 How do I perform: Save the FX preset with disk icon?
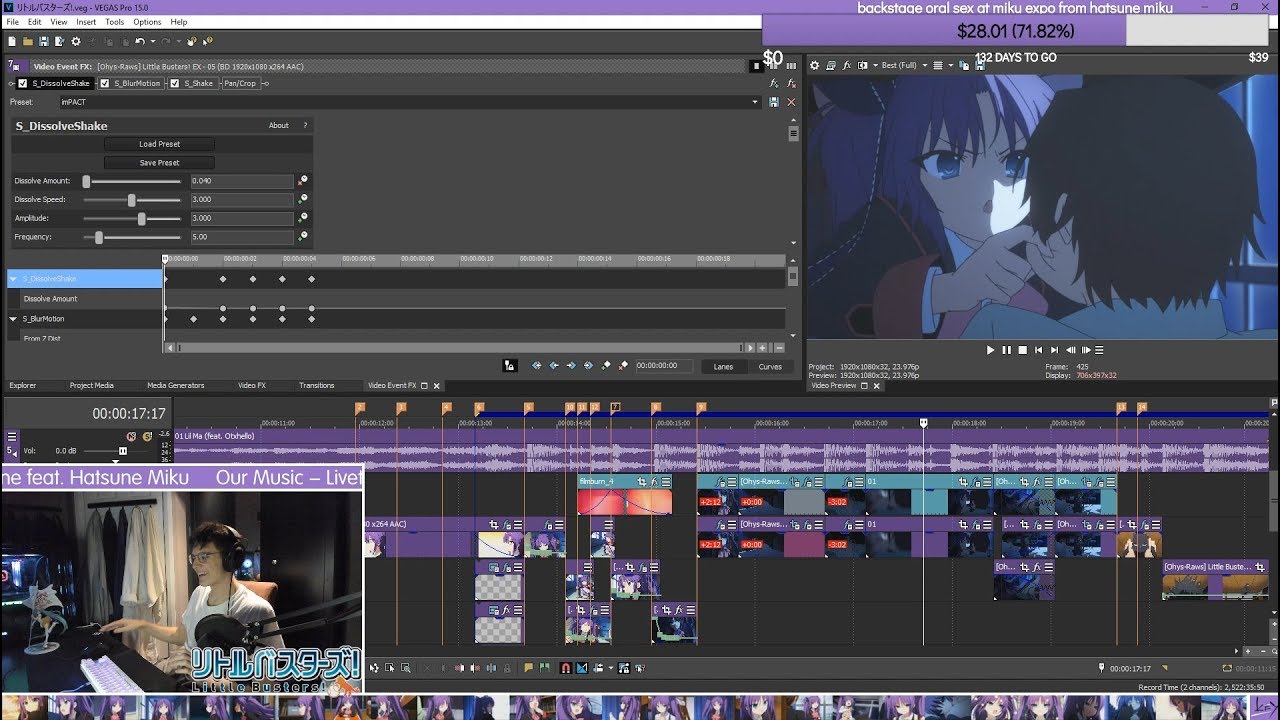774,102
